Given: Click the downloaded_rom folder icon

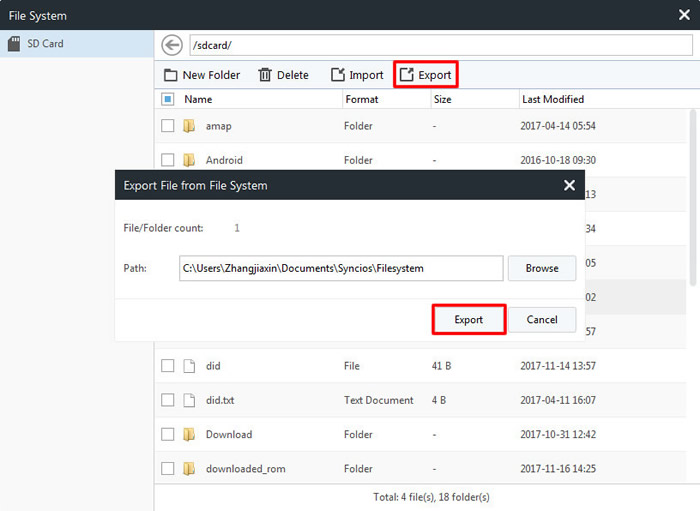Looking at the screenshot, I should 189,469.
